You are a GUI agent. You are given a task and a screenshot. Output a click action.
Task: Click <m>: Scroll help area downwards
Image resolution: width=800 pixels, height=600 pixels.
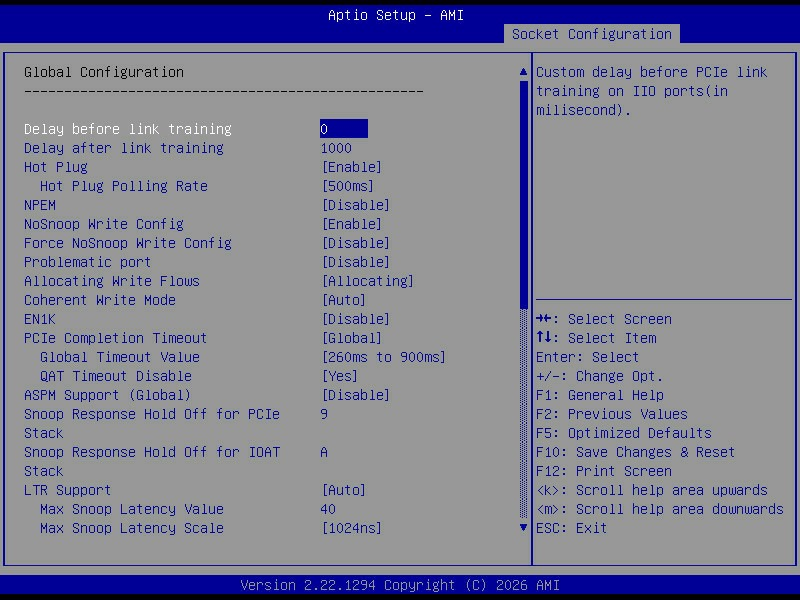coord(660,509)
